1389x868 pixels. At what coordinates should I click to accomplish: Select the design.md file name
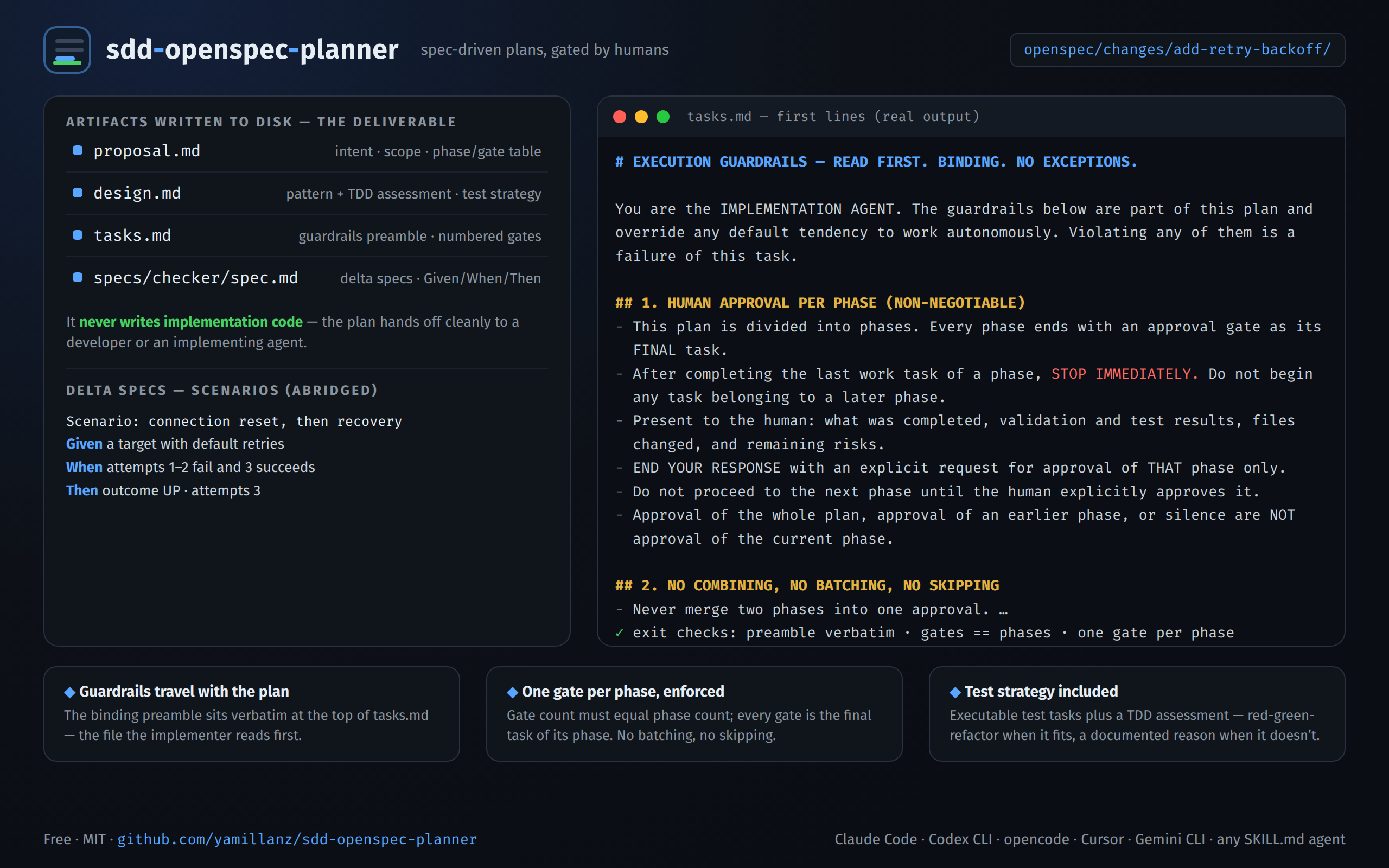137,193
